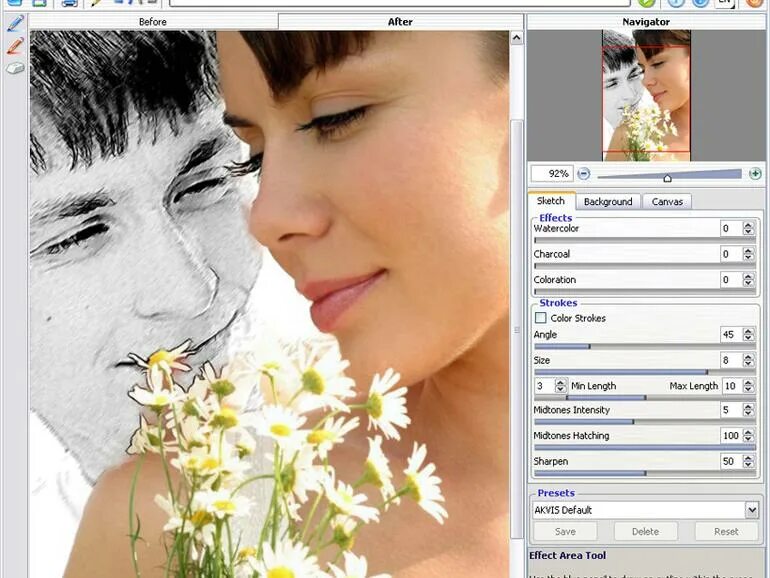Open the Canvas tab
The width and height of the screenshot is (770, 578).
667,202
